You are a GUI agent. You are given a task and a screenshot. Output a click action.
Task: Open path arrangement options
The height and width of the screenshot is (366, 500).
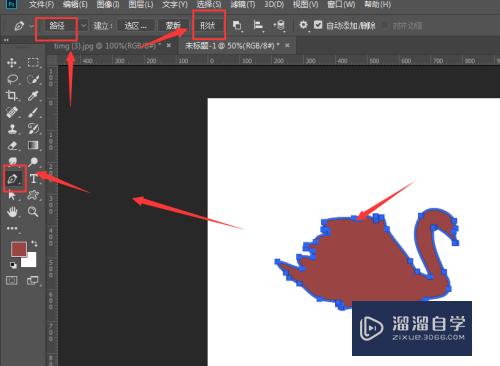tap(279, 25)
